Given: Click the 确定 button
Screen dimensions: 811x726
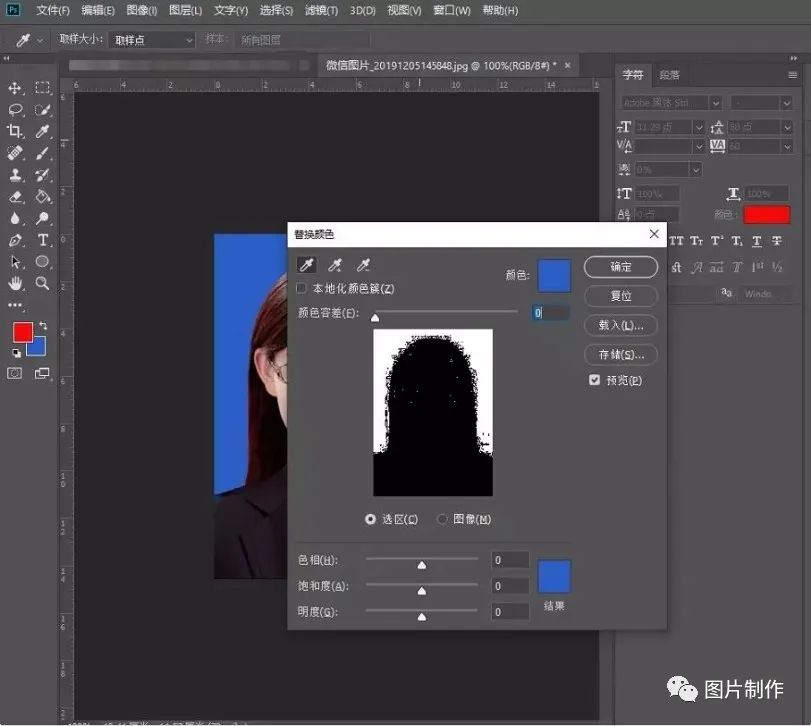Looking at the screenshot, I should 620,267.
